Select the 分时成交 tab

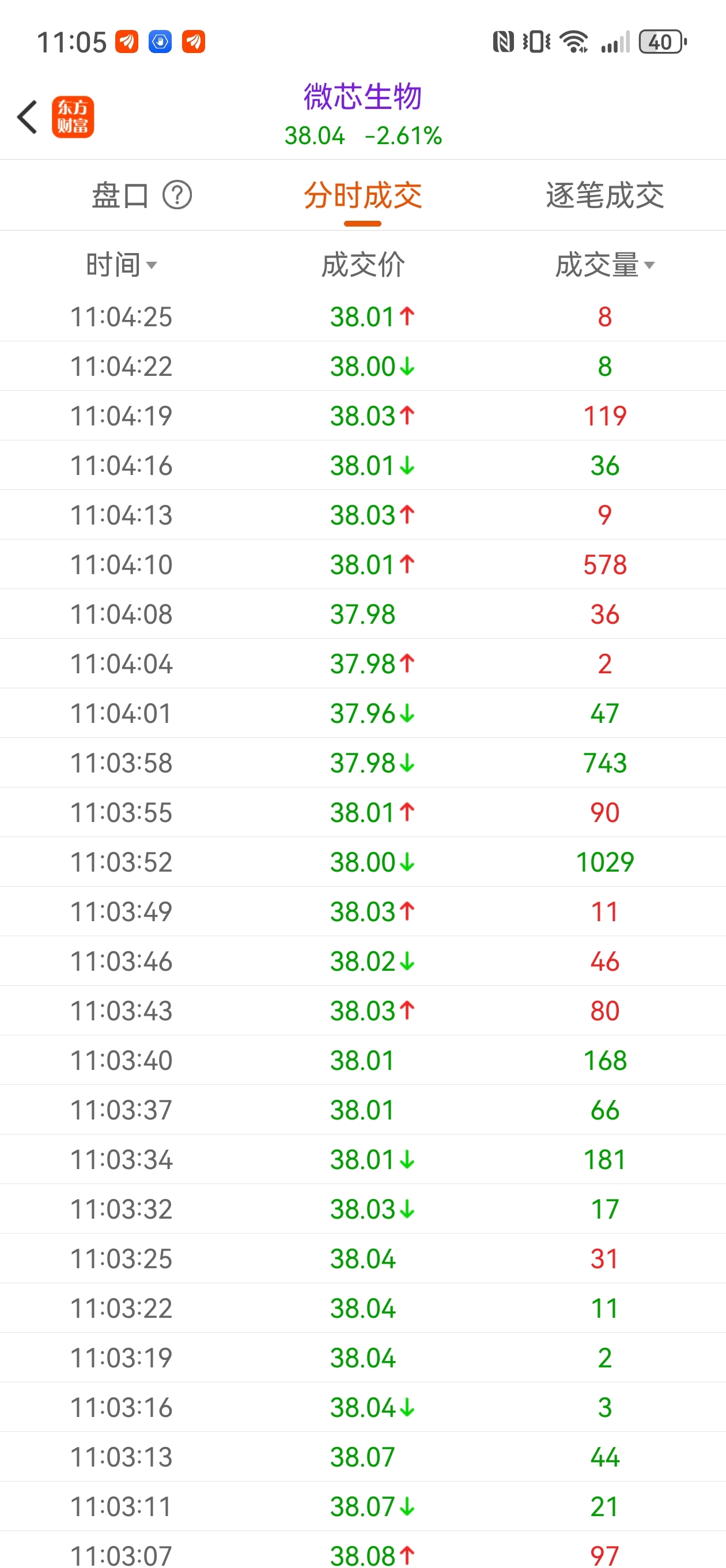click(x=362, y=195)
